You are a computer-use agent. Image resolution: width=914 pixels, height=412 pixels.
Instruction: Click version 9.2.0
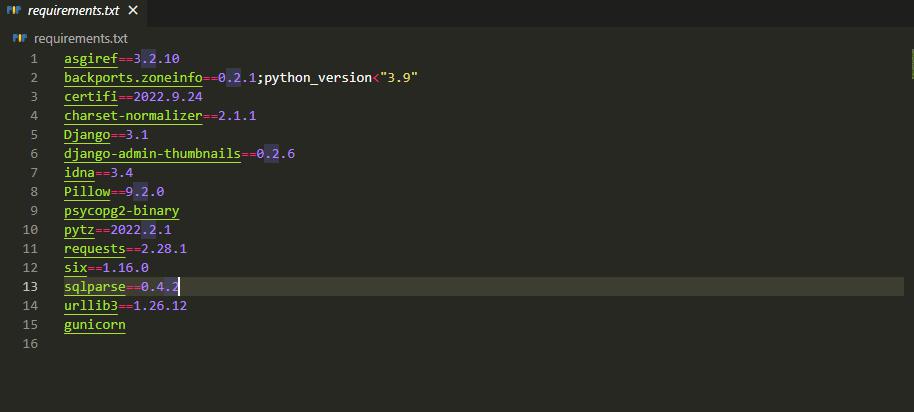(x=145, y=192)
